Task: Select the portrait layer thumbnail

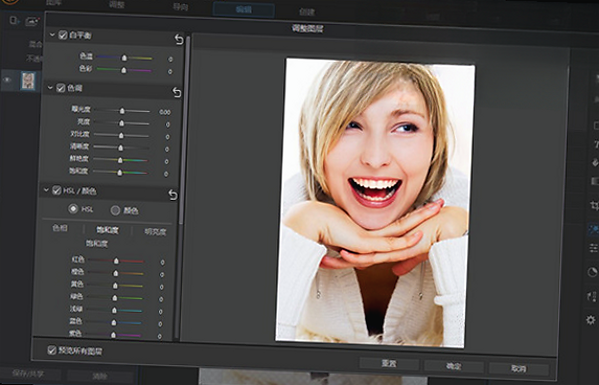Action: 28,81
